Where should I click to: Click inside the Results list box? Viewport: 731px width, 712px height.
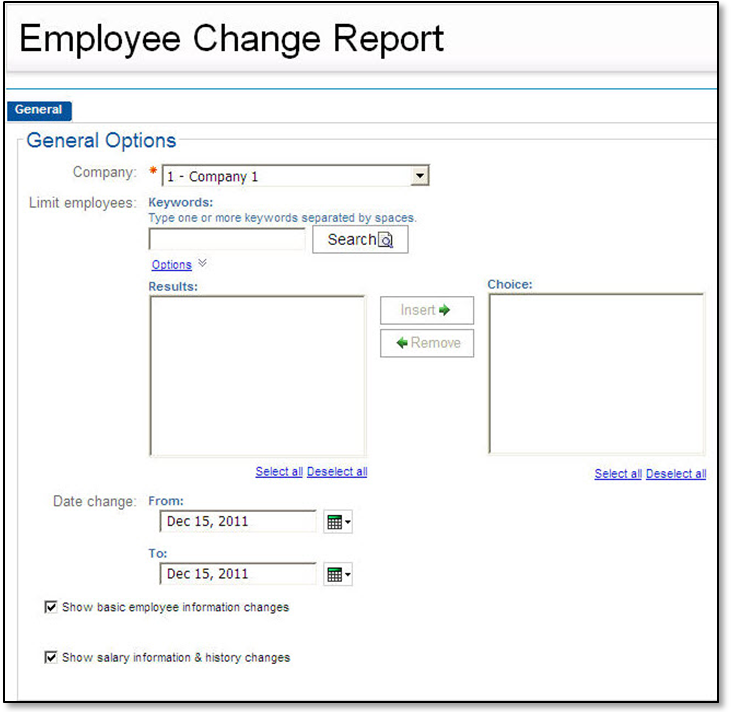(257, 375)
